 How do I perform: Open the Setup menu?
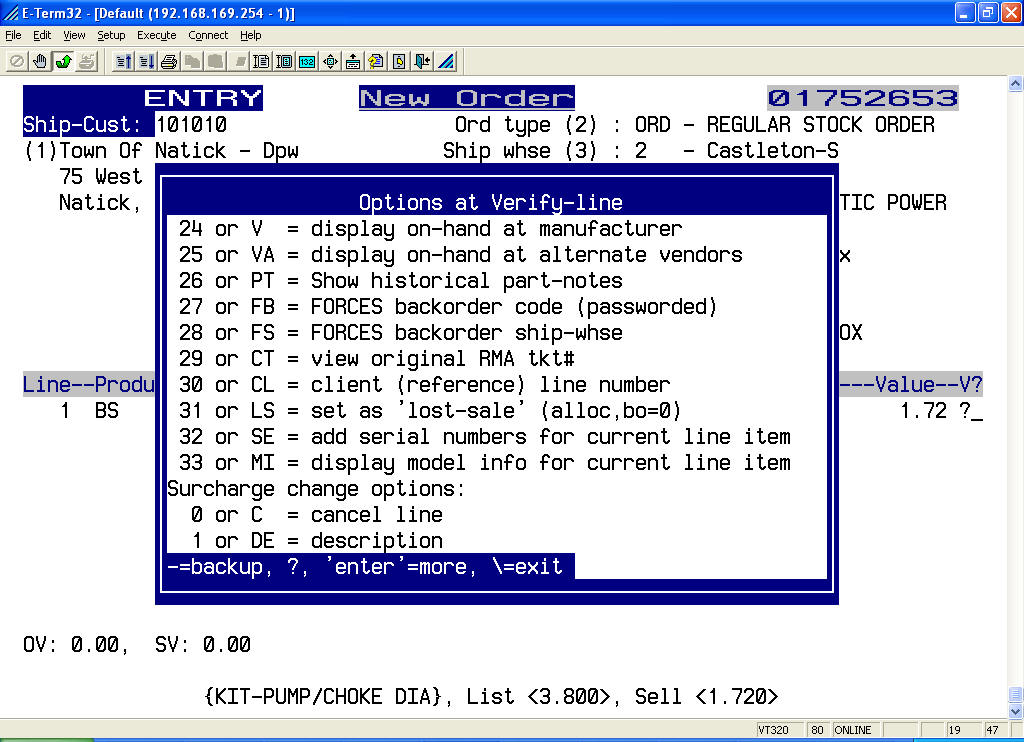[111, 35]
